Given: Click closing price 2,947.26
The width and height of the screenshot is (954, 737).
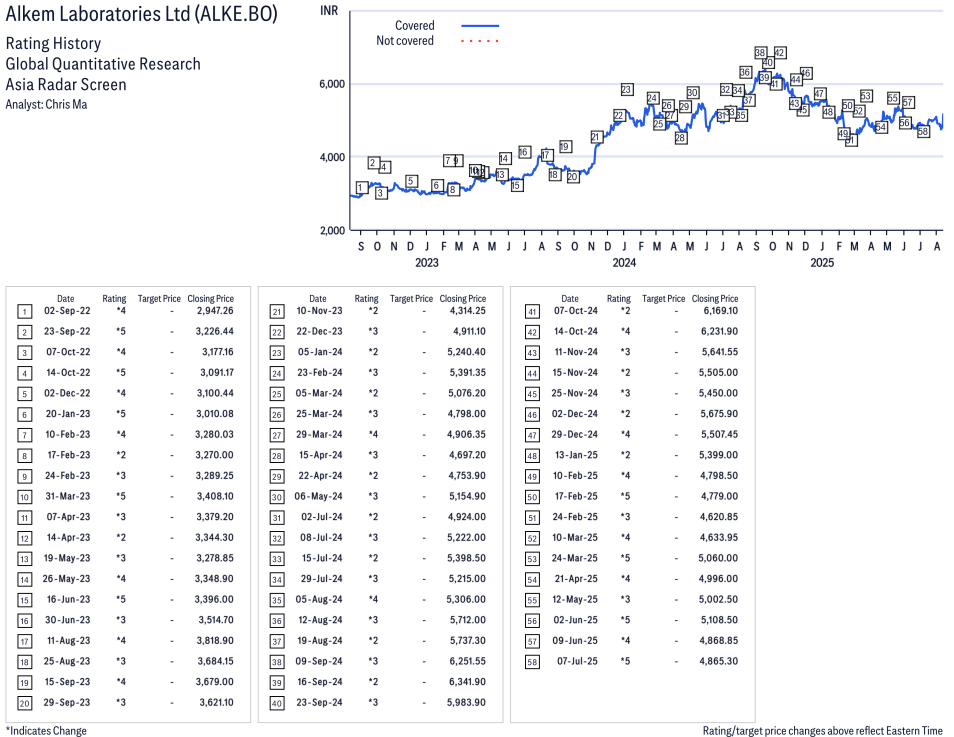Looking at the screenshot, I should tap(215, 311).
